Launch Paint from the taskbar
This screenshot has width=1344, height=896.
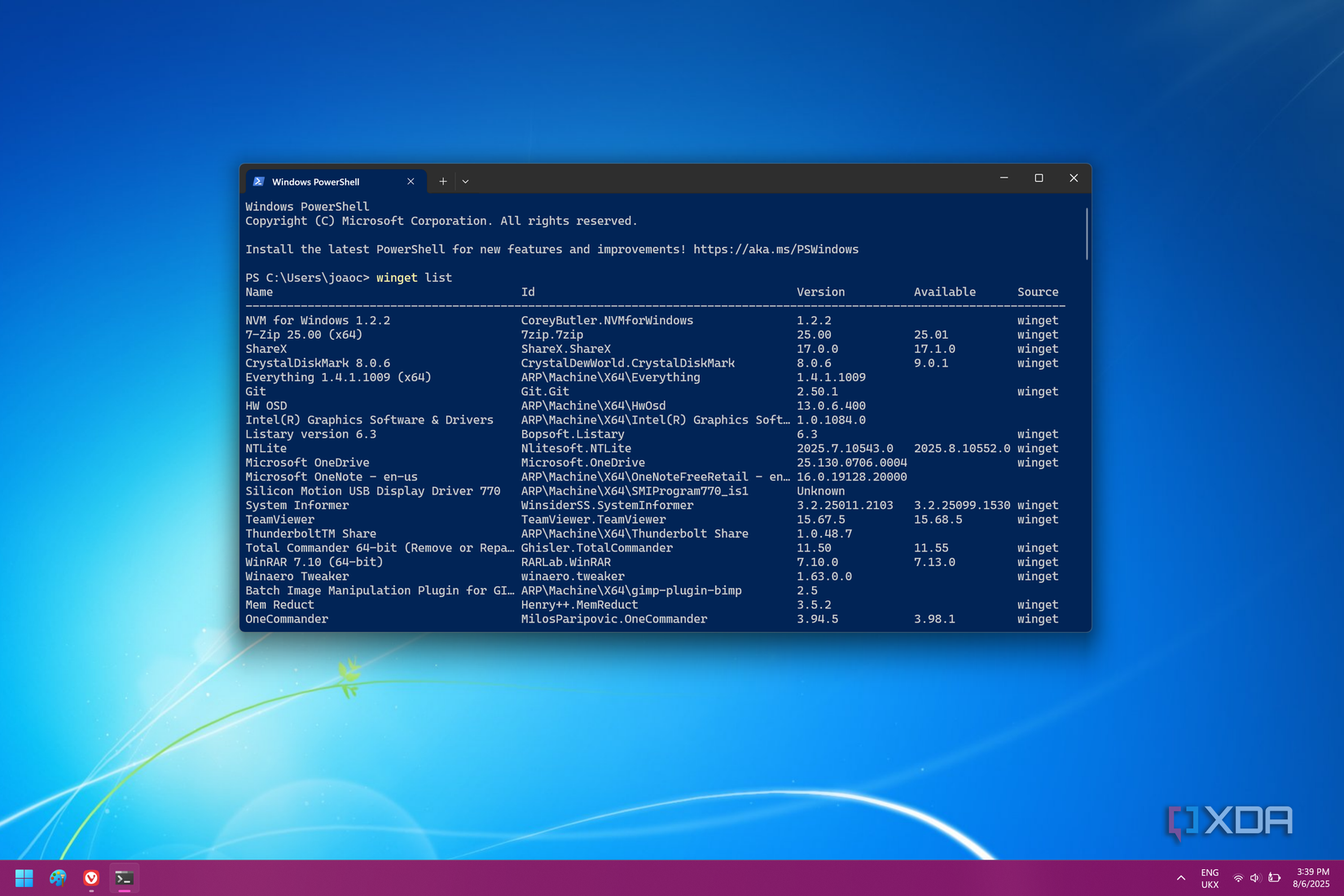pyautogui.click(x=57, y=878)
